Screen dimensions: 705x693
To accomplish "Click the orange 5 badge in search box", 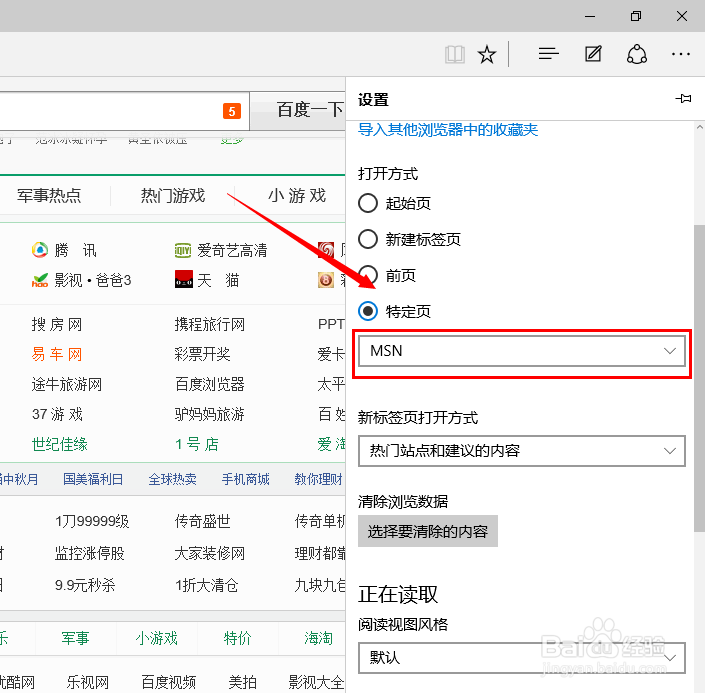I will 232,111.
